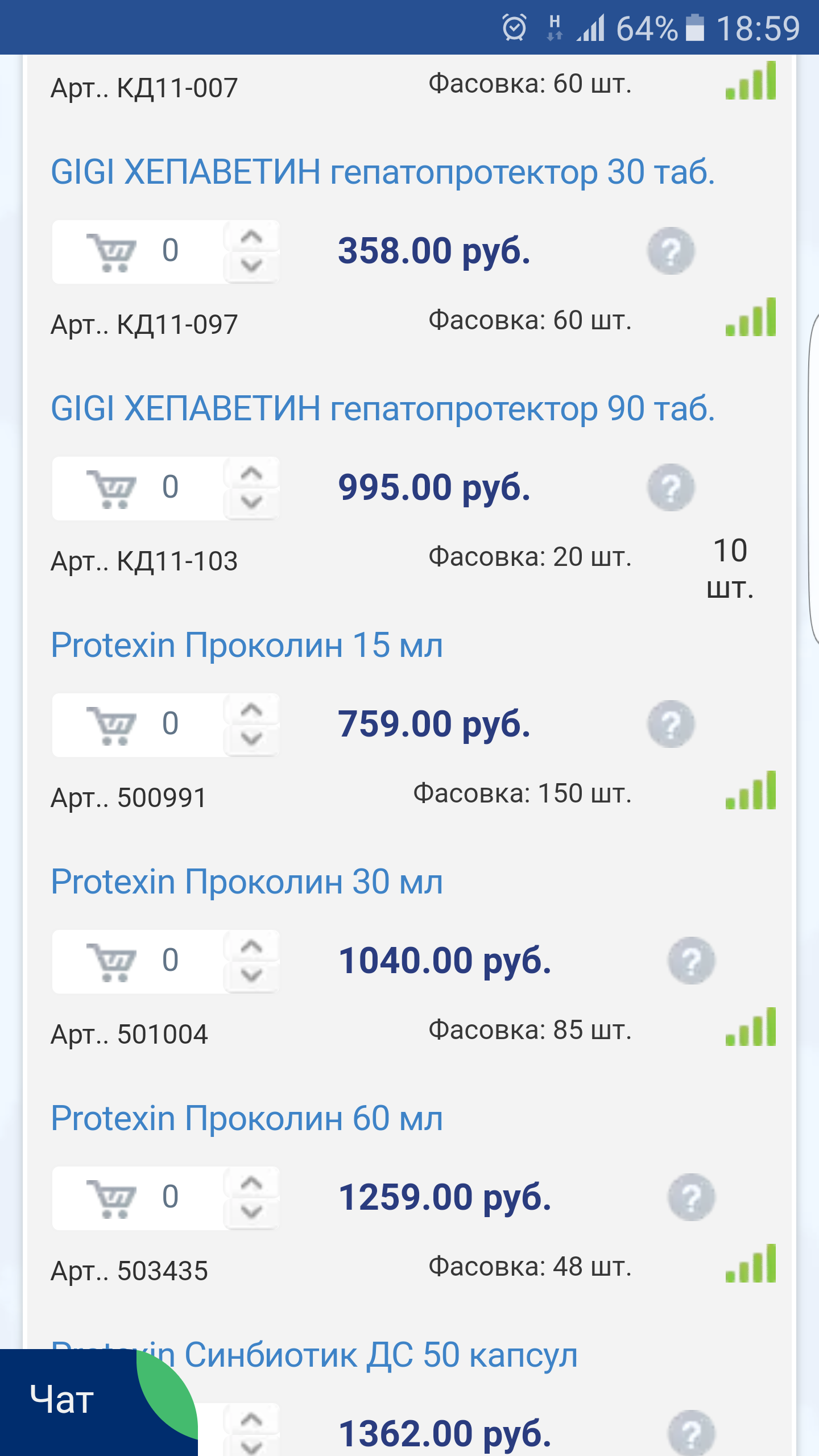Viewport: 819px width, 1456px height.
Task: Decrease quantity for Проколин 30 мл
Action: click(251, 975)
